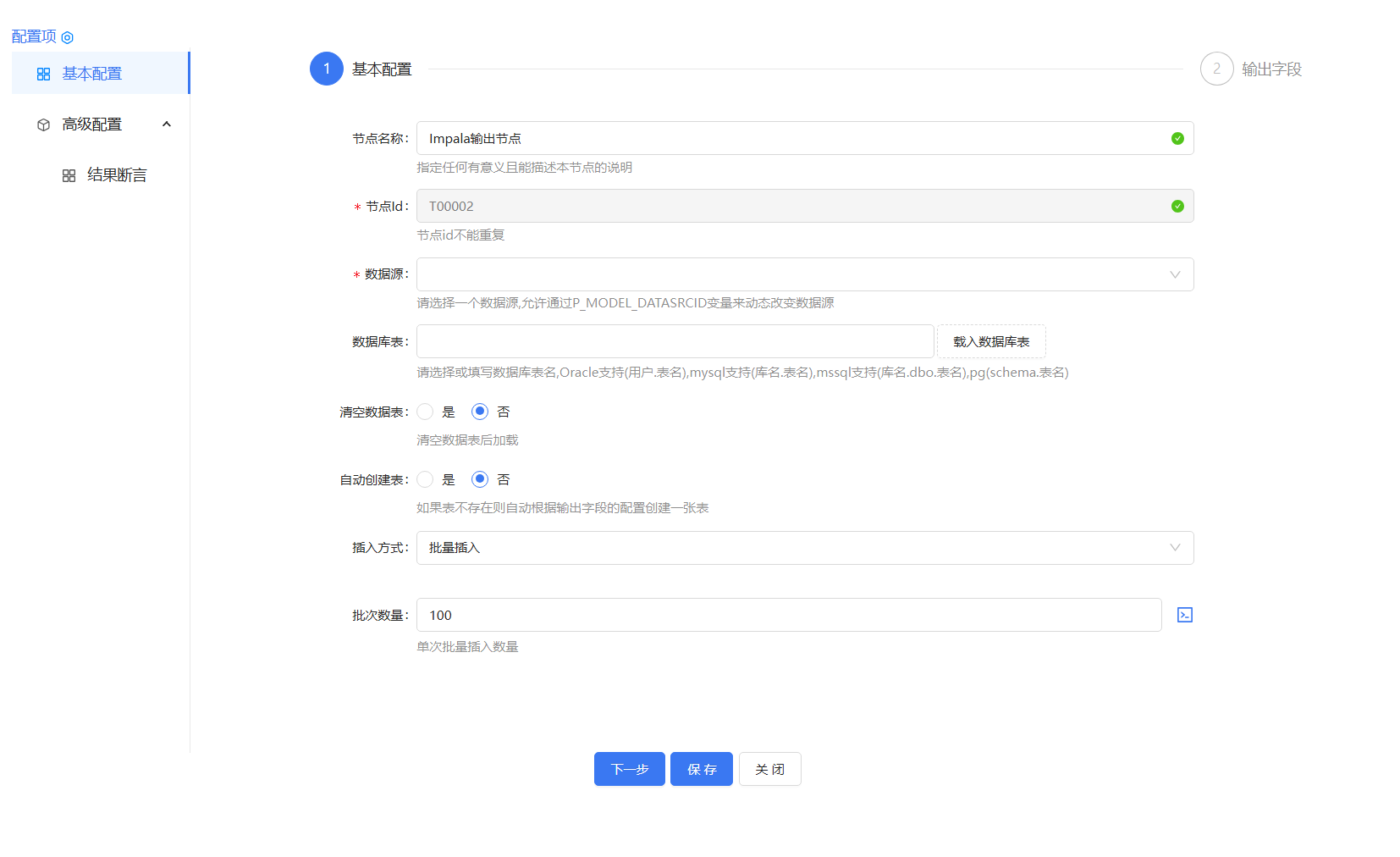Click the green checkmark on 节点Id field
This screenshot has height=857, width=1400.
1177,206
